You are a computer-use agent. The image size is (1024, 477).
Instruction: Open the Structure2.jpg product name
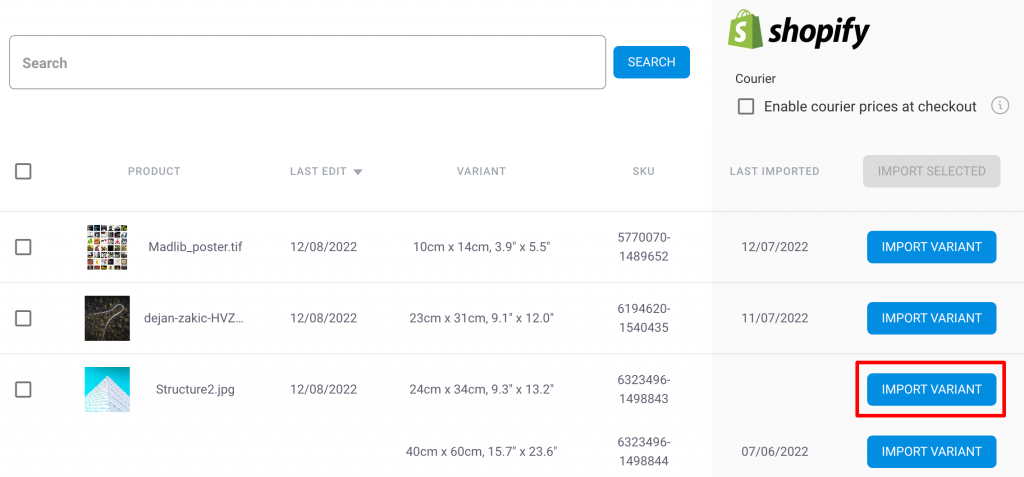(x=195, y=390)
